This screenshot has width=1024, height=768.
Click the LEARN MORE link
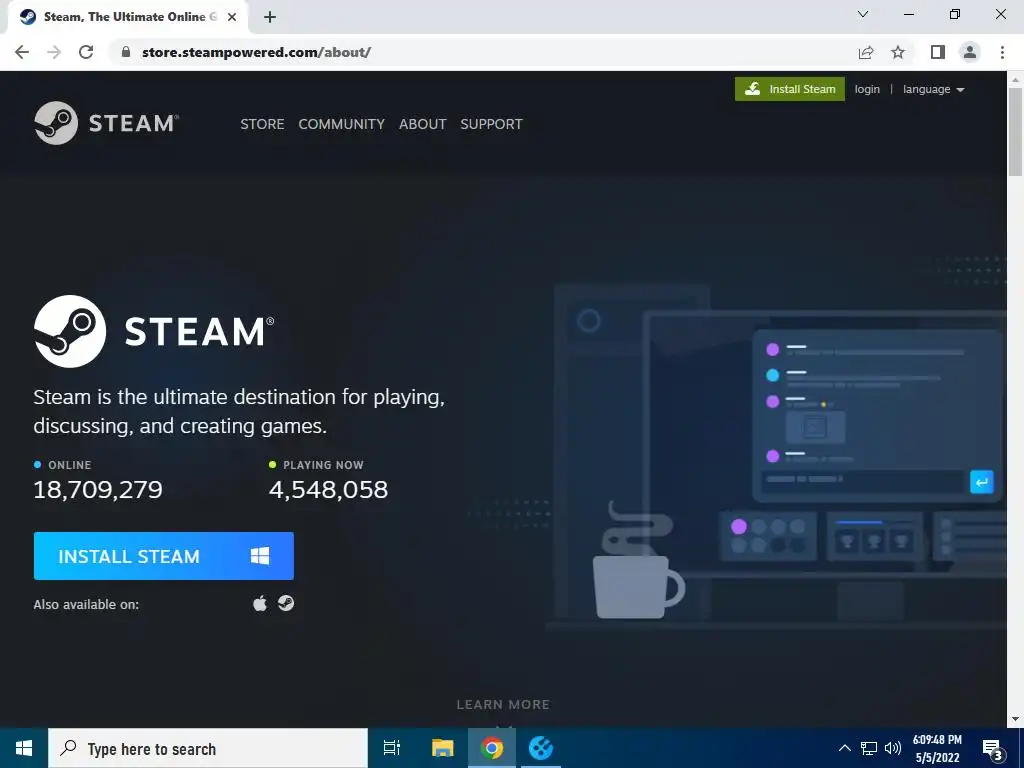click(503, 705)
